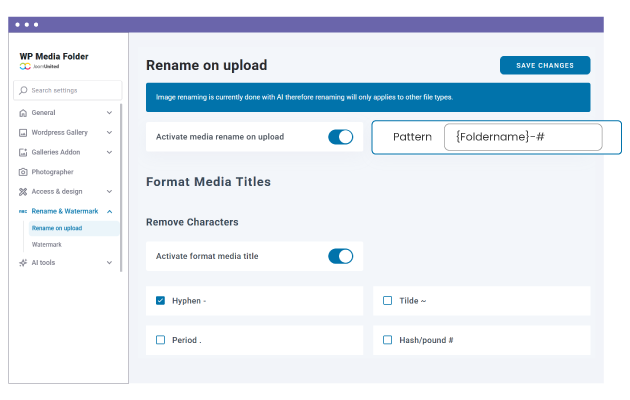Turn off Activate format media title
This screenshot has height=400, width=630.
340,256
